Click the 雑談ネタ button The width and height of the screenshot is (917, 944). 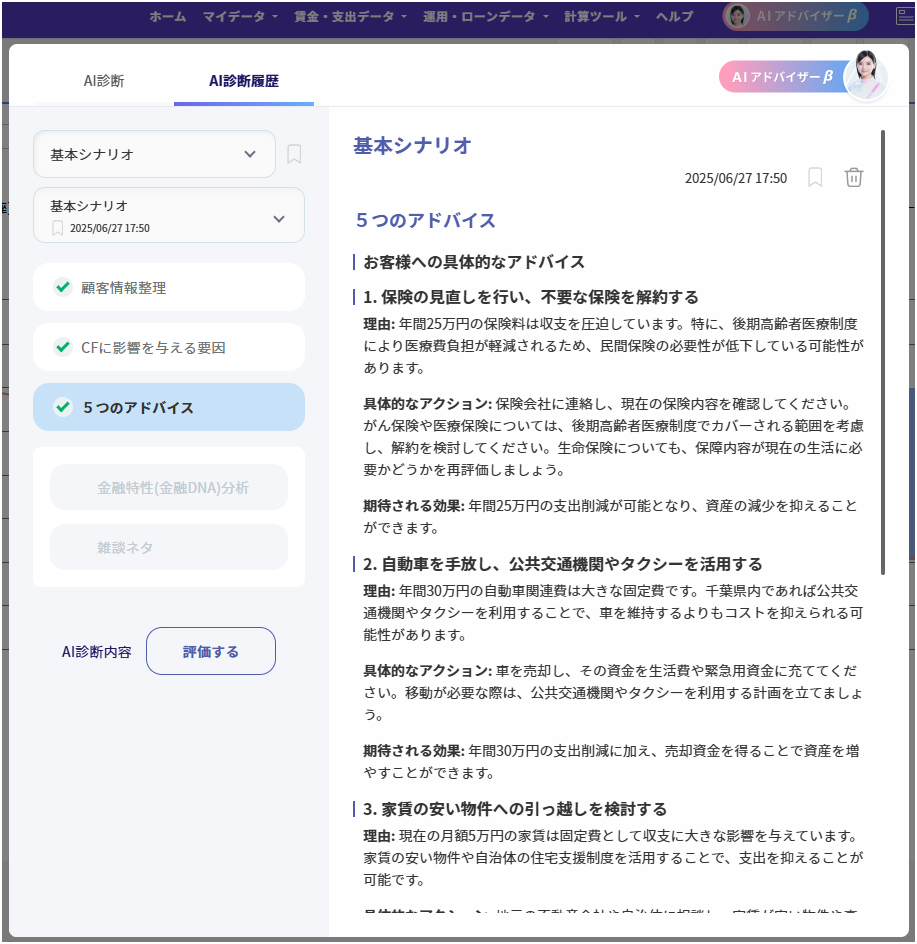169,547
